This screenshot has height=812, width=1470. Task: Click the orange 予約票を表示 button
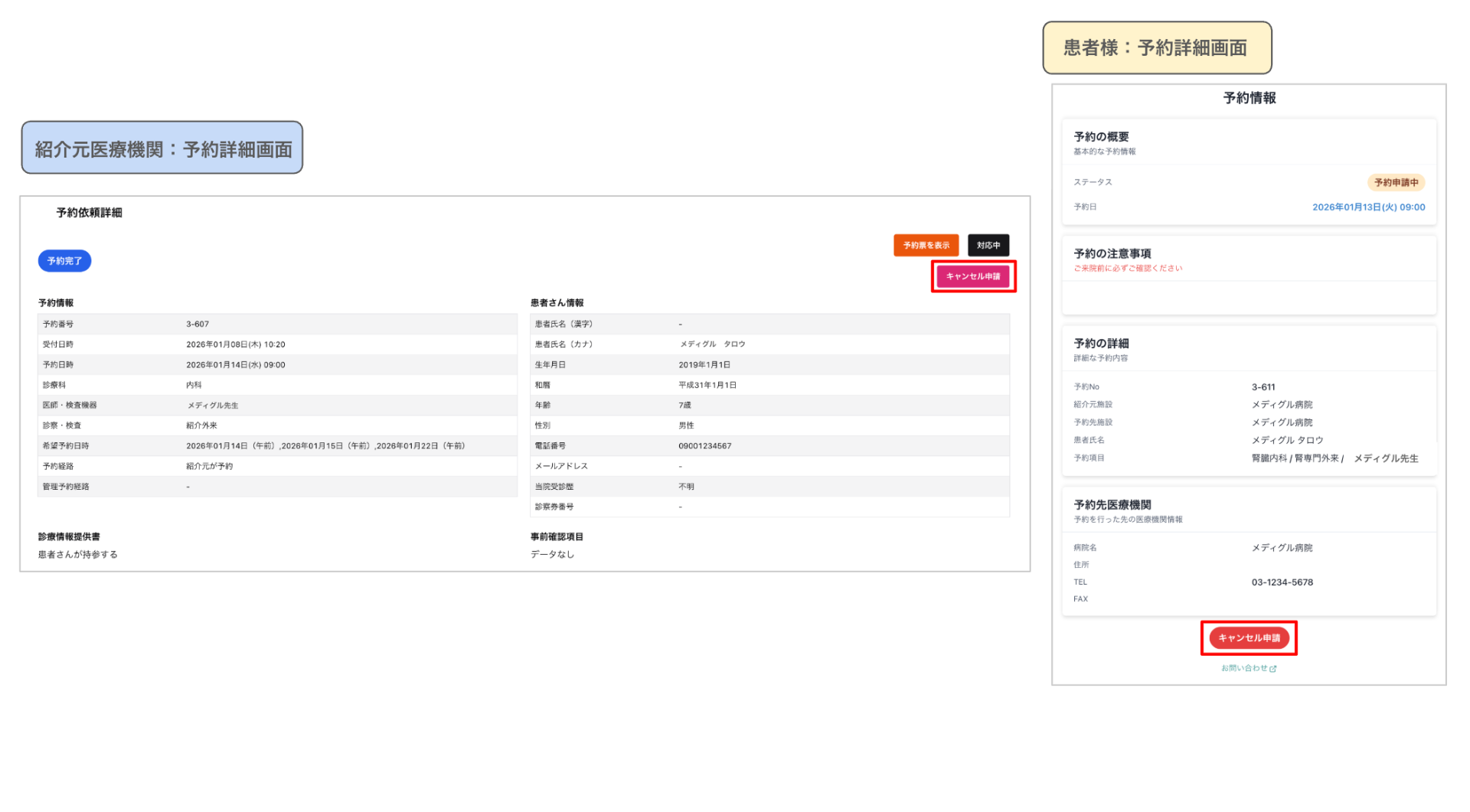coord(926,245)
